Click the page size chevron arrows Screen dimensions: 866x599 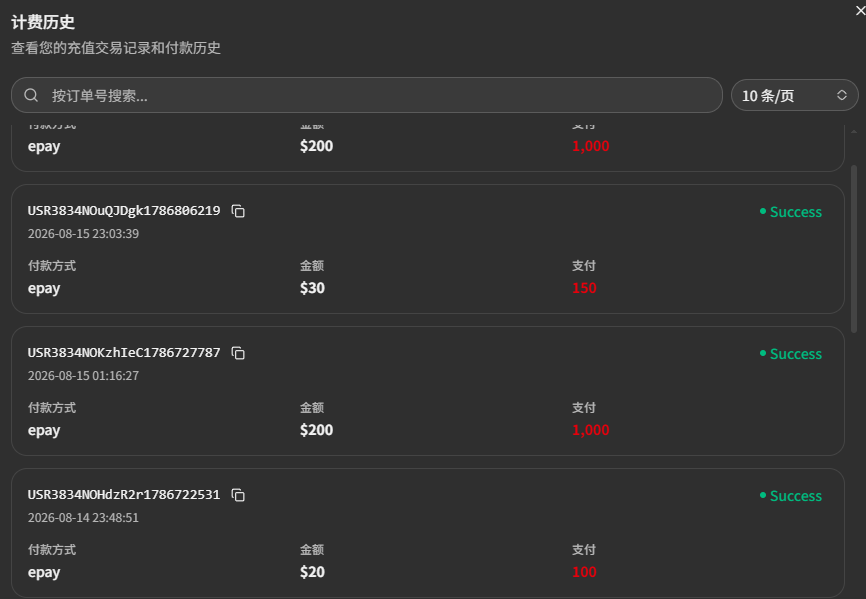(842, 95)
